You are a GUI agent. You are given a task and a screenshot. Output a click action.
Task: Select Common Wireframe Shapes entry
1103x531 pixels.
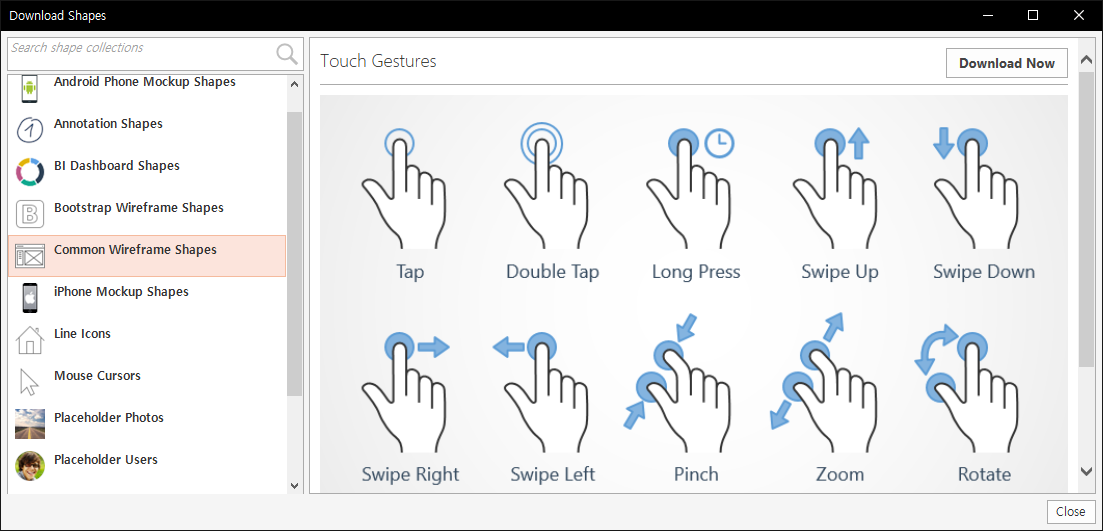pos(147,256)
